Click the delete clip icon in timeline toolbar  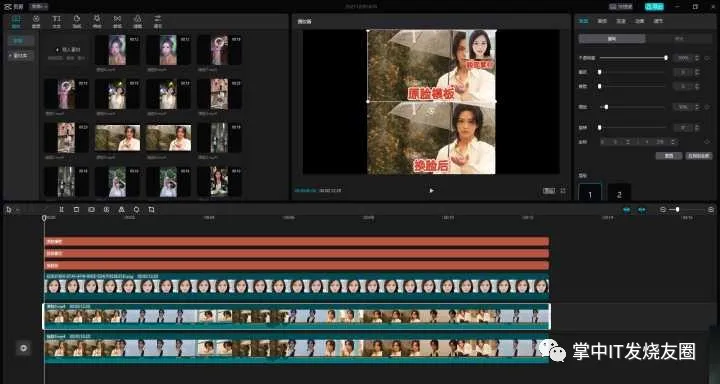tap(76, 209)
